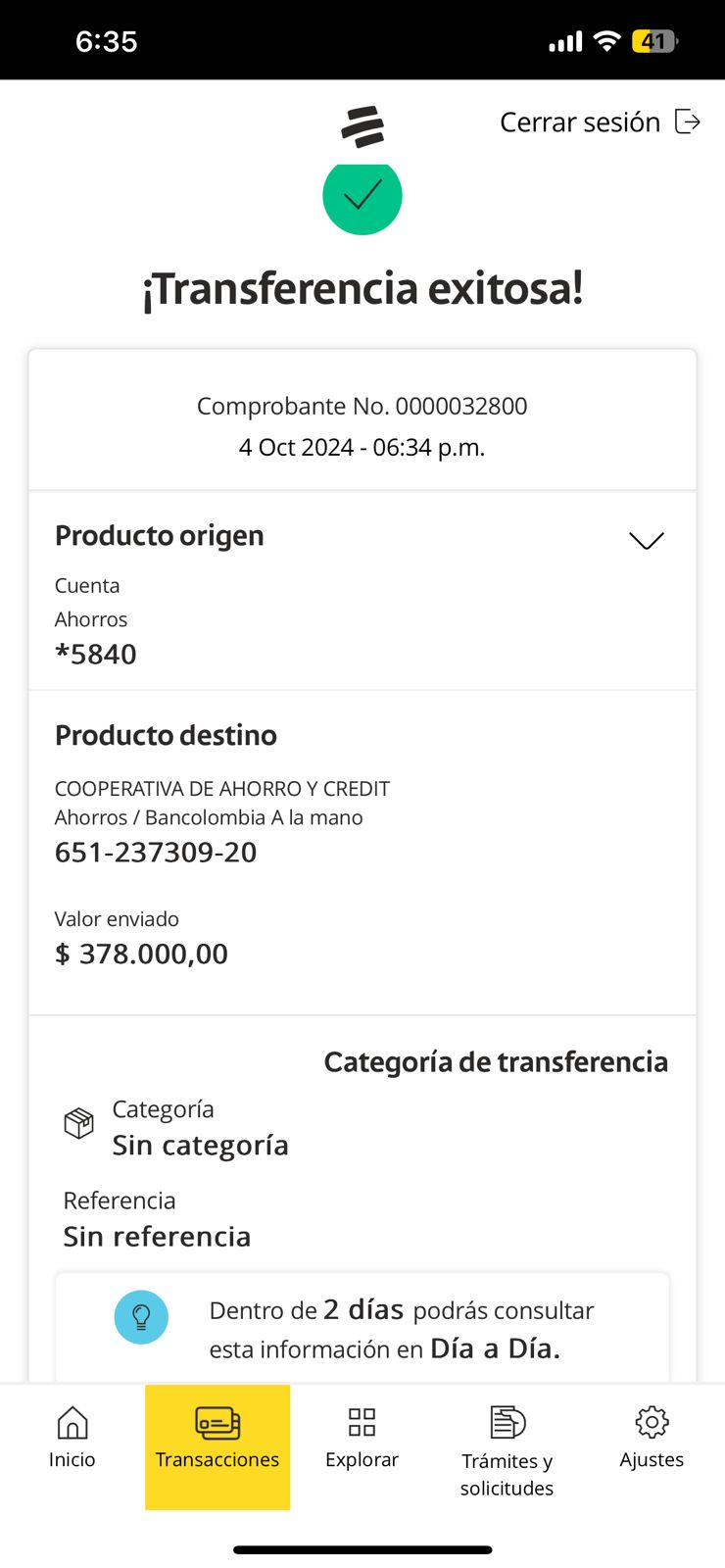
Task: Tap Sin referencia field
Action: click(157, 1237)
